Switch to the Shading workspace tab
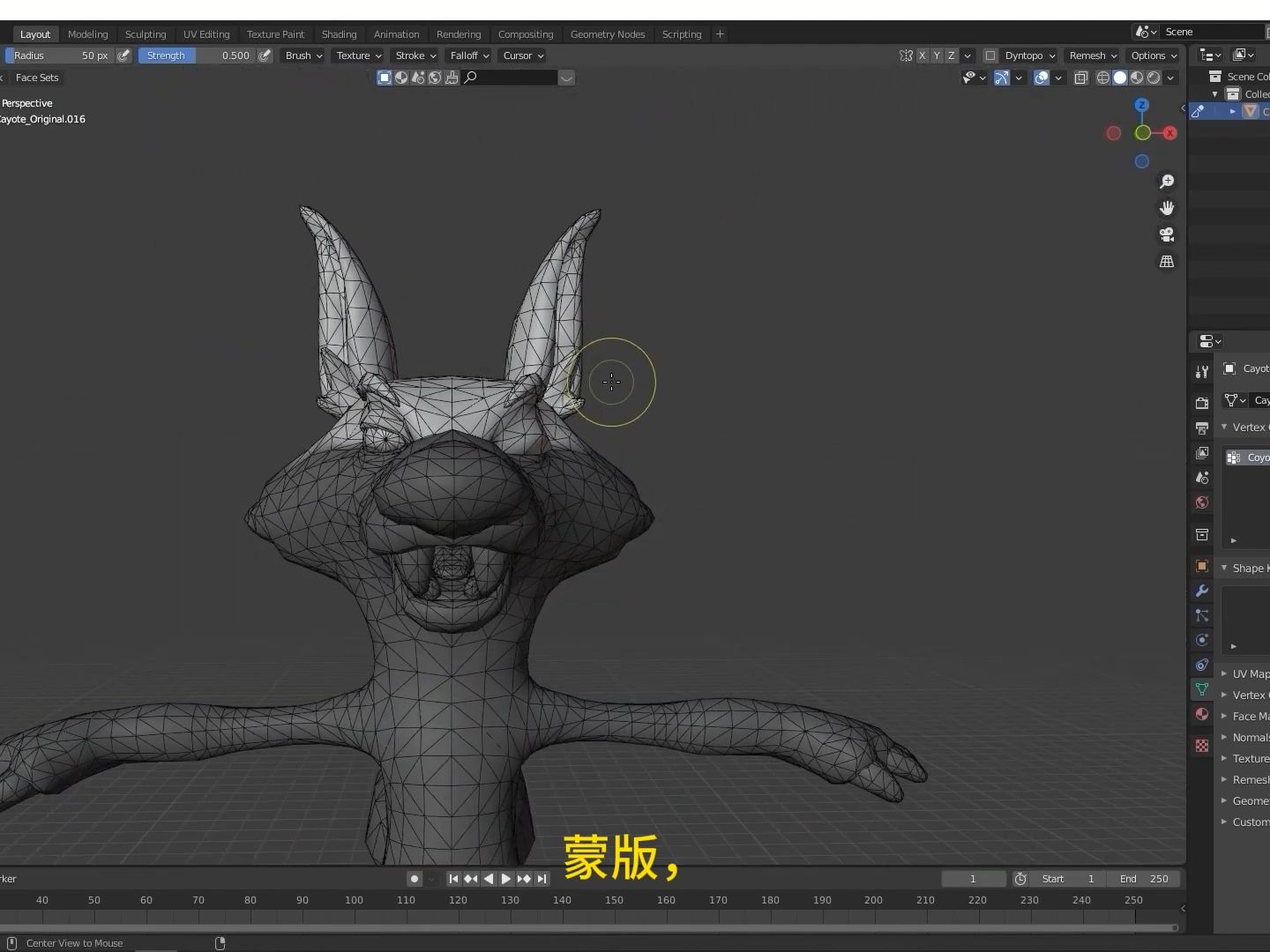The image size is (1270, 952). [340, 34]
